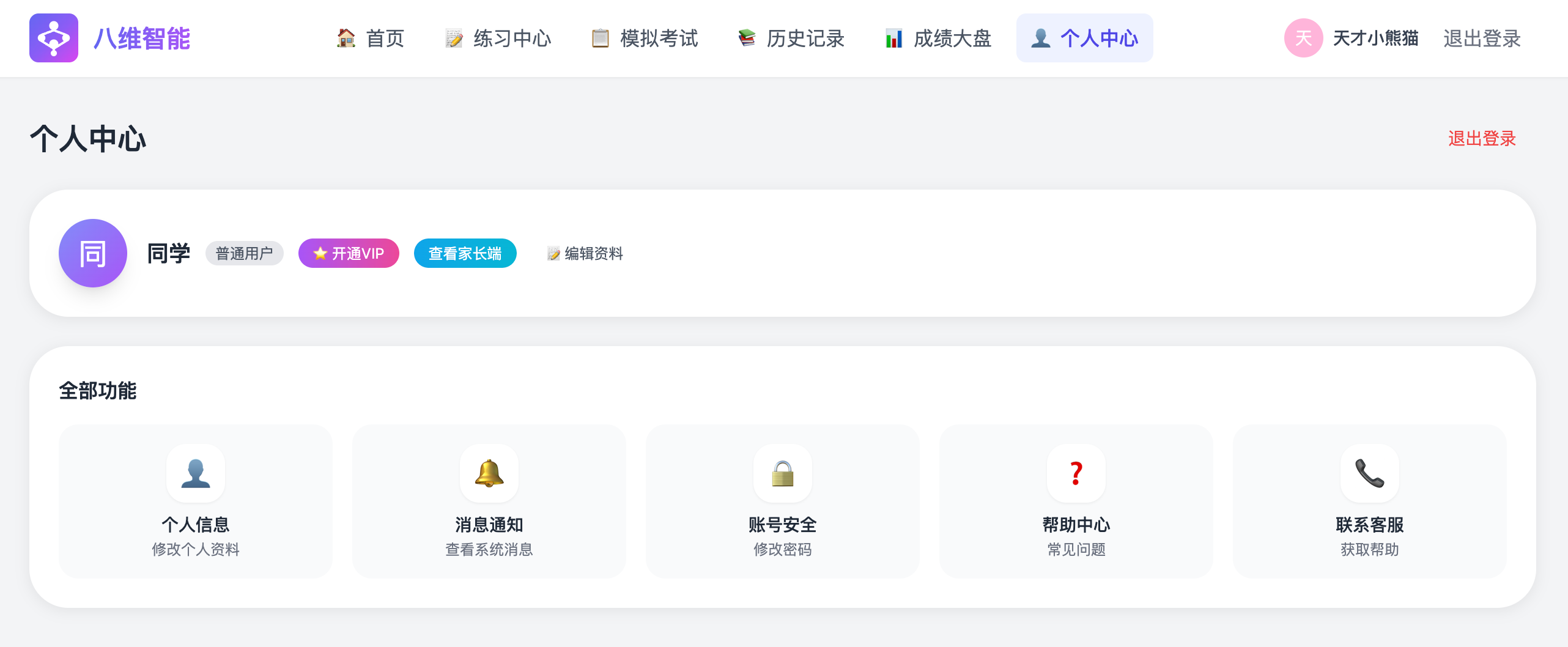Click the 天才小熊猫 avatar
Viewport: 1568px width, 647px height.
(1304, 38)
